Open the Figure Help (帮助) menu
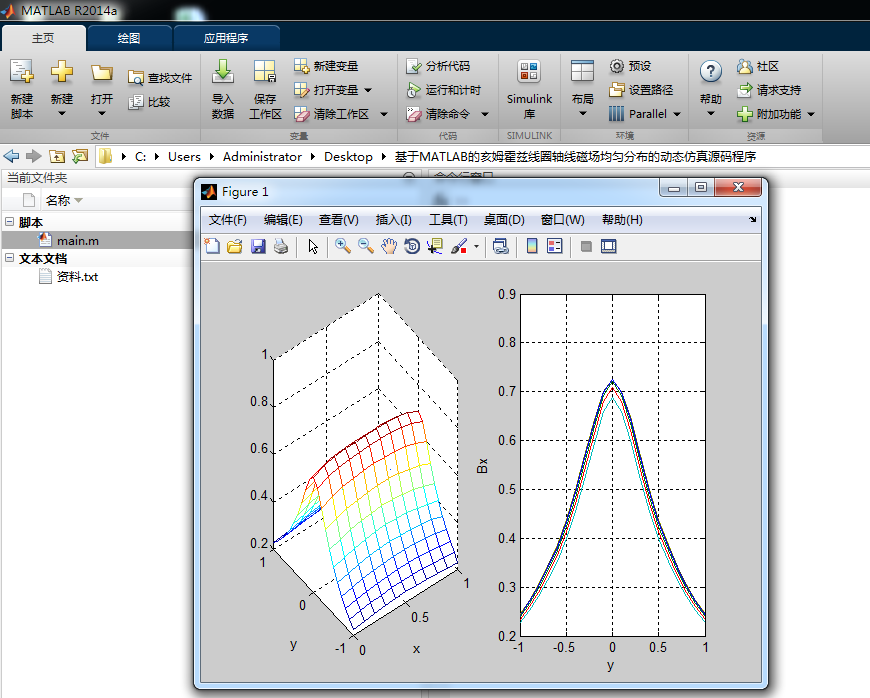Screen dimensions: 870x698 pos(622,220)
